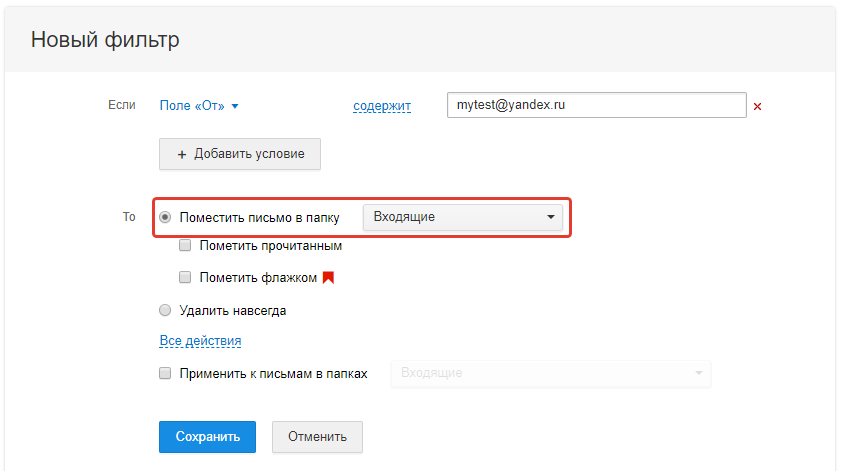Screen dimensions: 841x471
Task: Remove the condition with red cross icon
Action: coord(757,106)
